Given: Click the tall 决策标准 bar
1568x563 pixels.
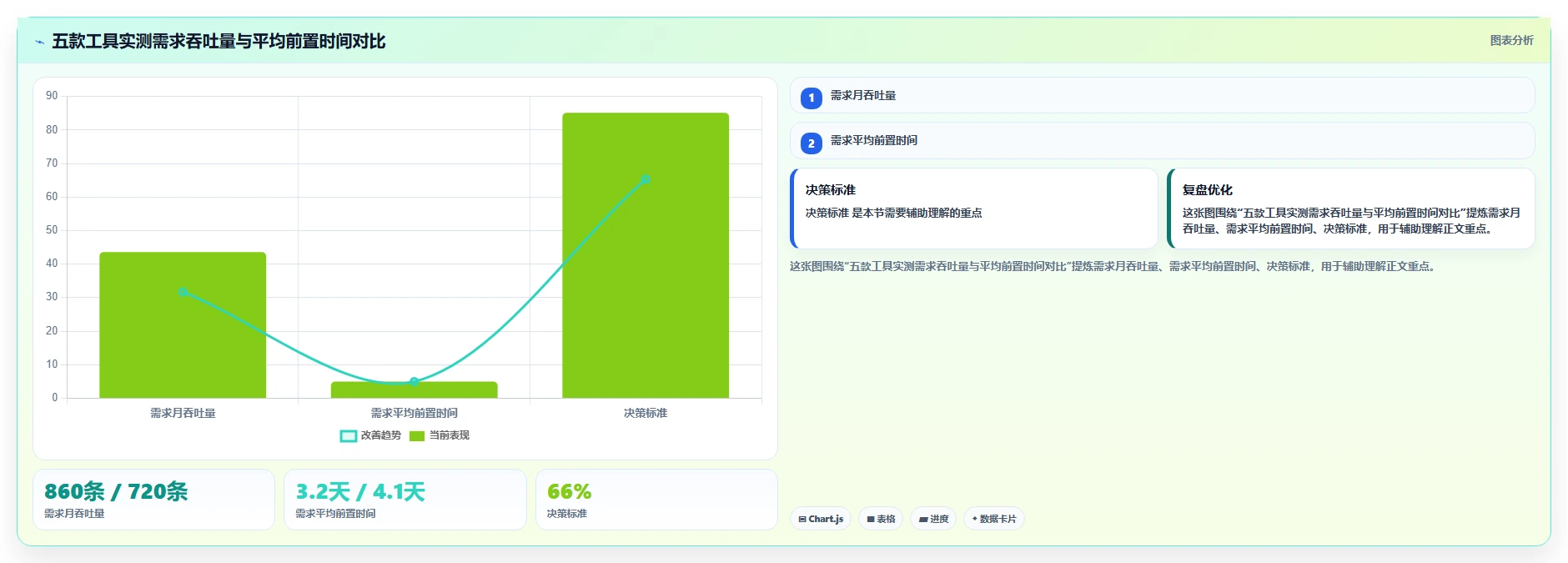Looking at the screenshot, I should pyautogui.click(x=646, y=255).
